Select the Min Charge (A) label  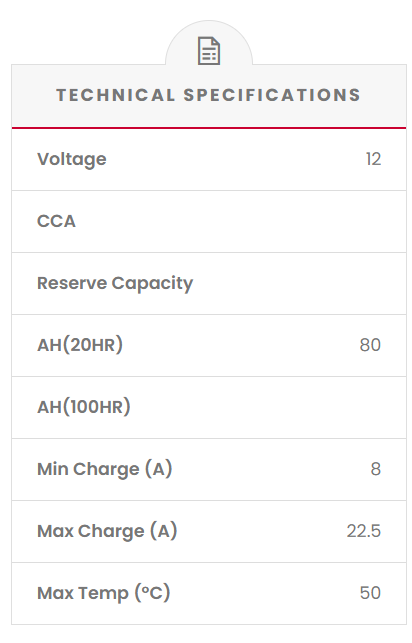pyautogui.click(x=105, y=469)
